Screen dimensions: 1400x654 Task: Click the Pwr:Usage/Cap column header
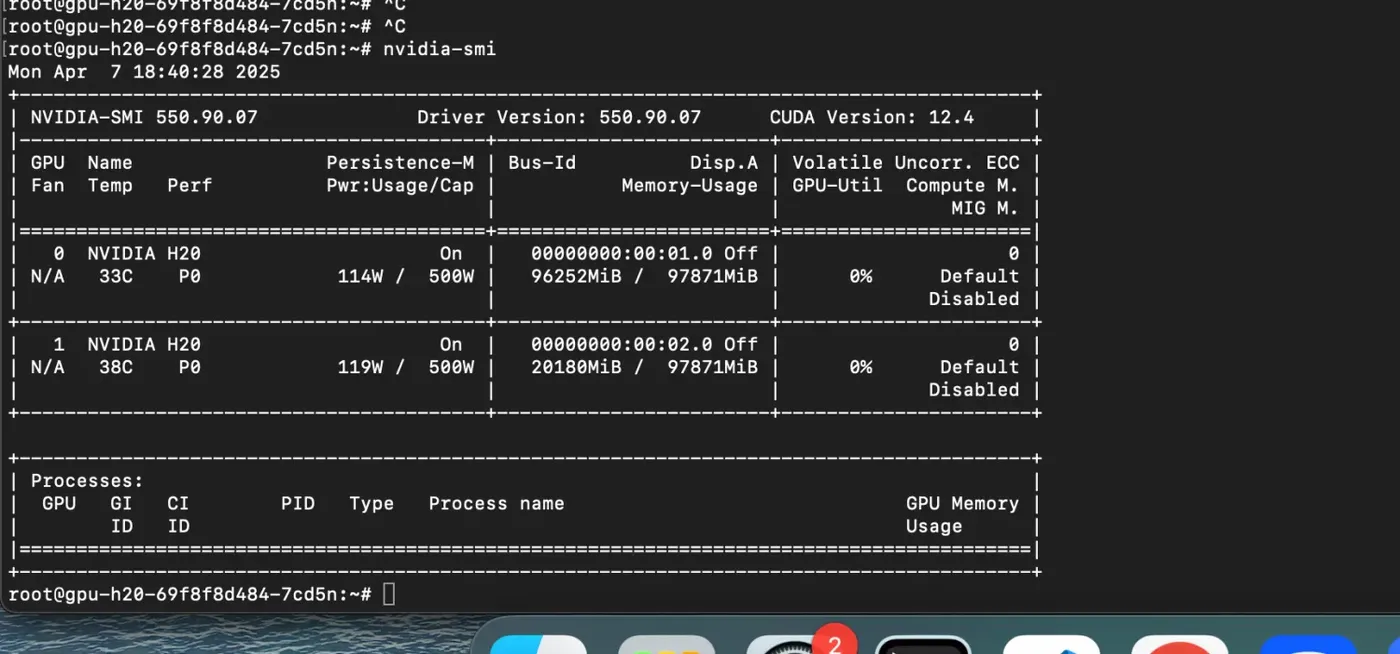click(400, 185)
